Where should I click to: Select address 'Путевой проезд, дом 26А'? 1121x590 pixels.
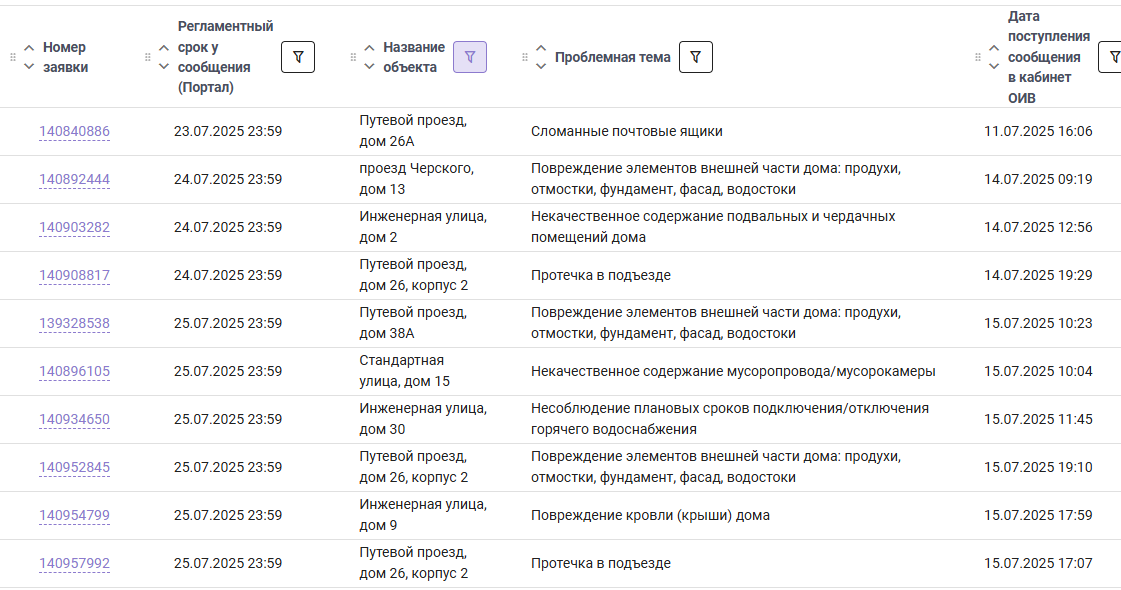[x=413, y=131]
